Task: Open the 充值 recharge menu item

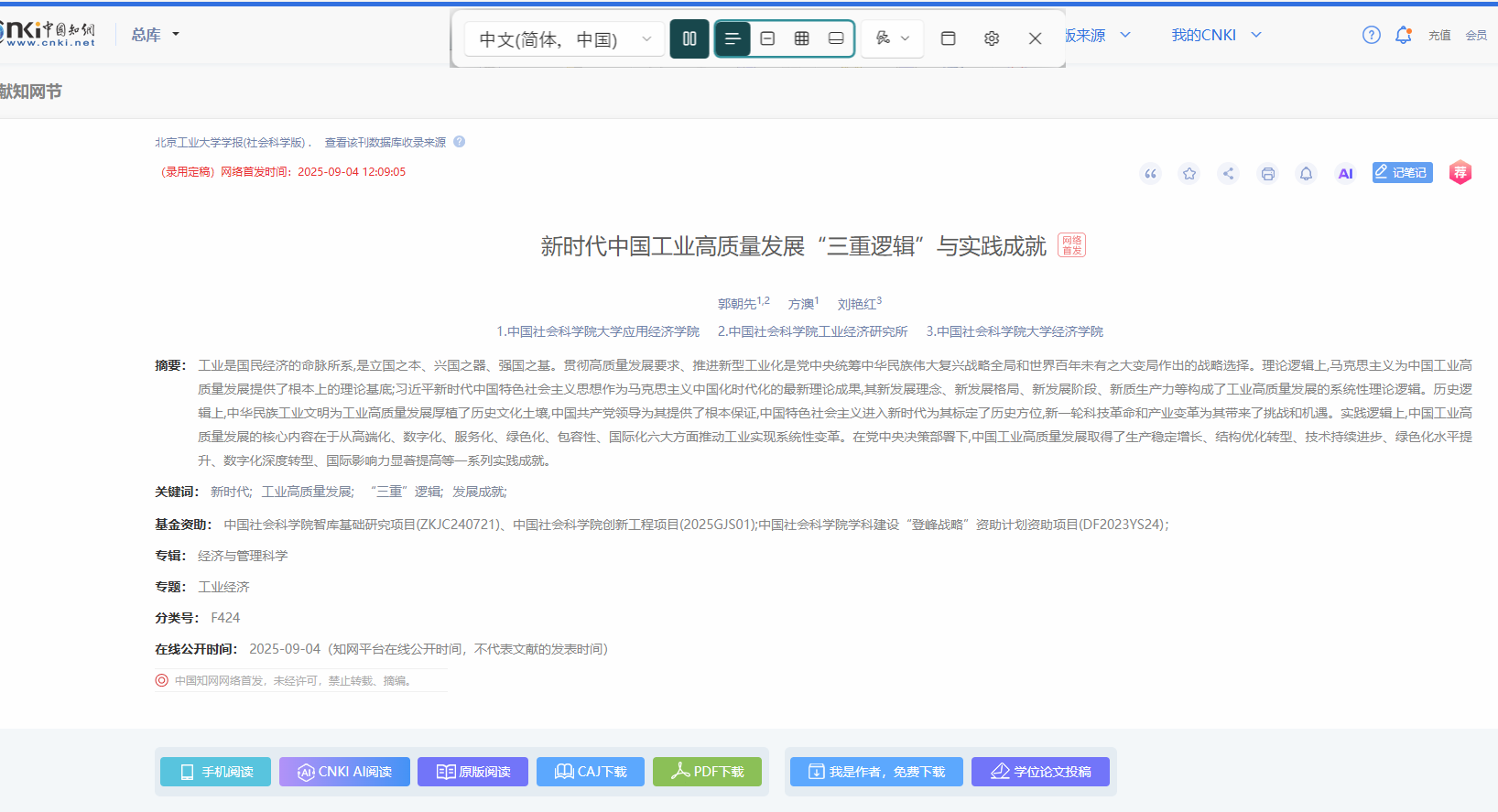Action: (1439, 36)
